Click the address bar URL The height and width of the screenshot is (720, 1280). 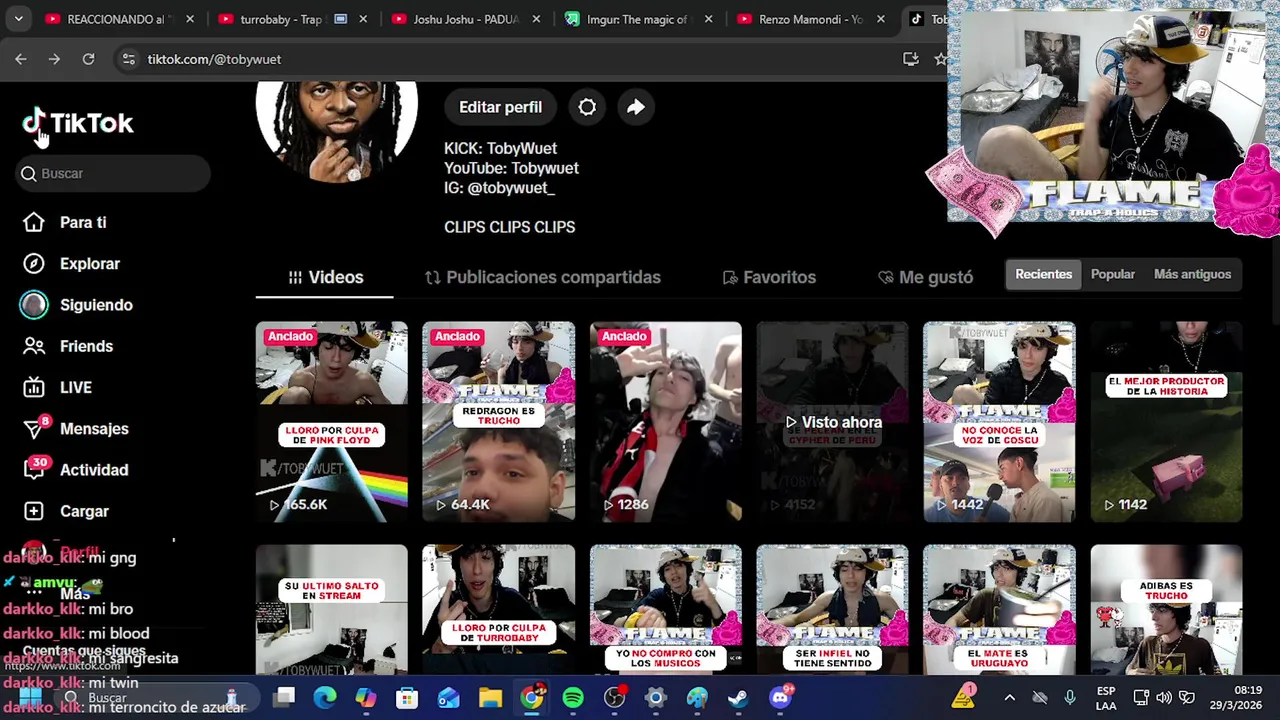point(214,59)
